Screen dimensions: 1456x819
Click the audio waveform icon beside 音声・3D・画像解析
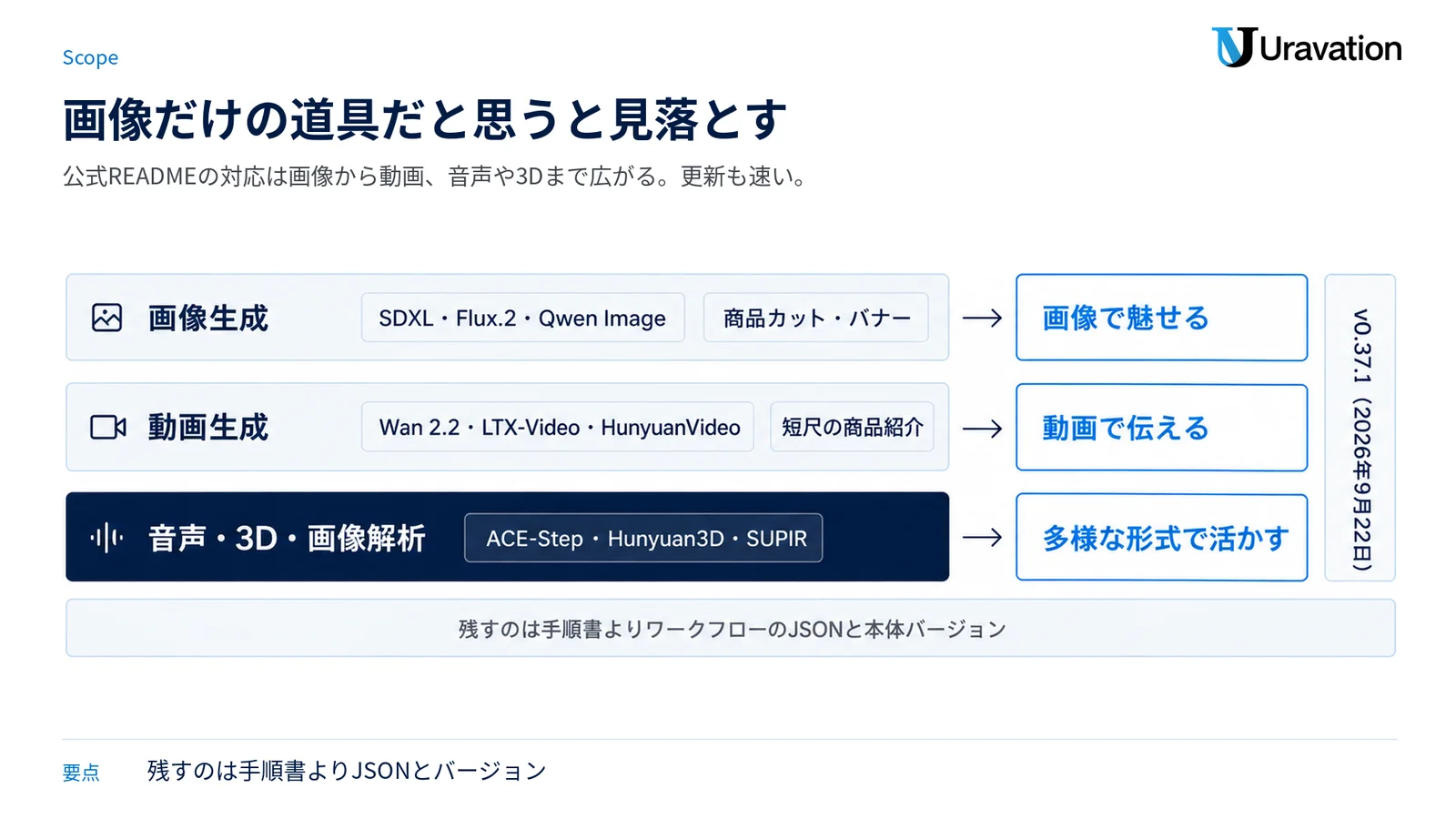tap(106, 537)
